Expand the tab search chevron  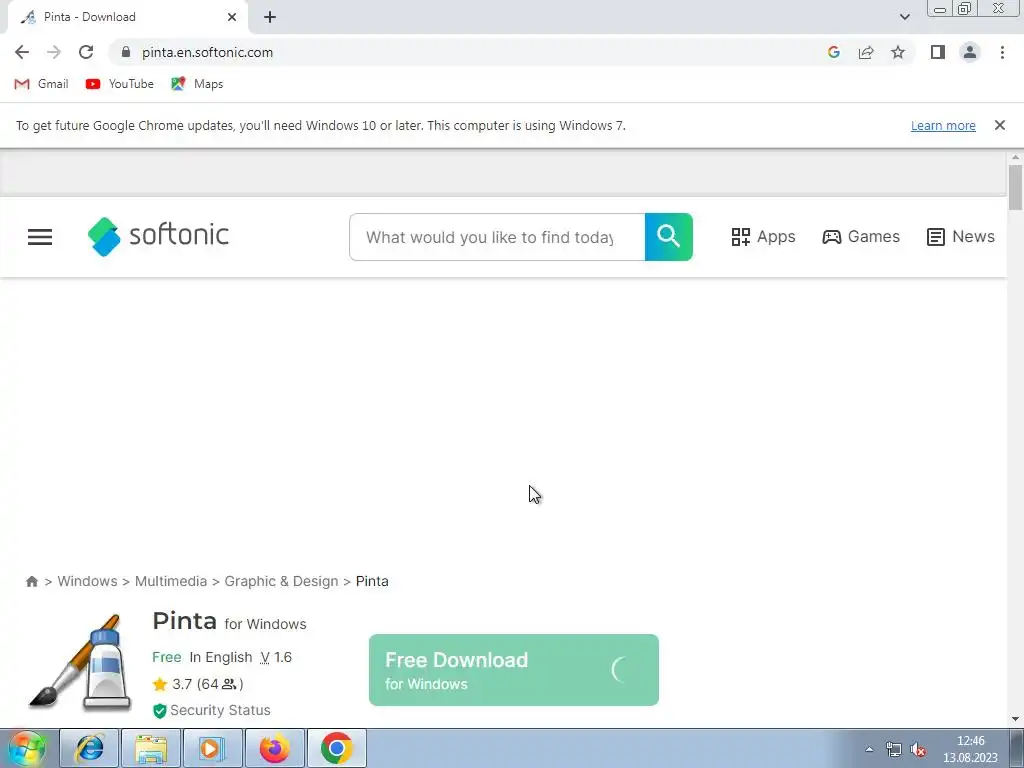pyautogui.click(x=904, y=17)
